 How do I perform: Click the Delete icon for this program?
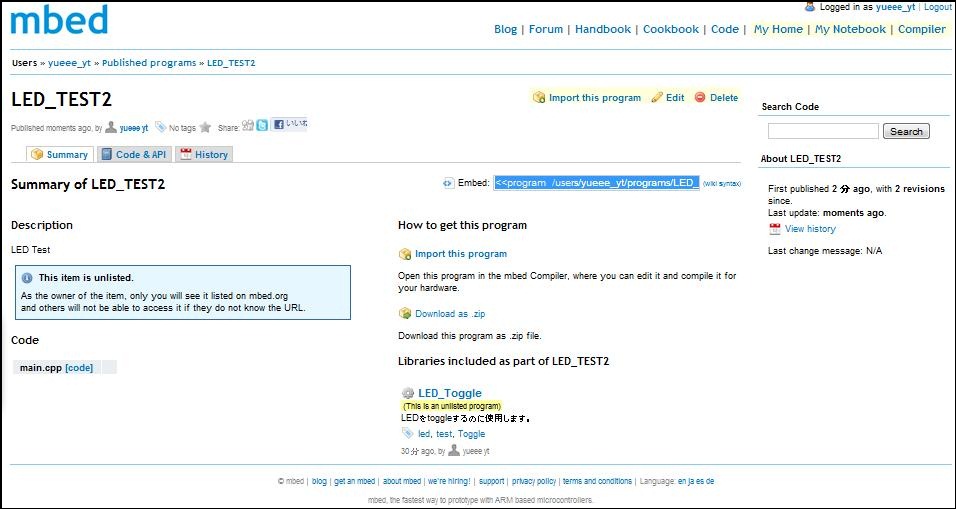point(700,98)
